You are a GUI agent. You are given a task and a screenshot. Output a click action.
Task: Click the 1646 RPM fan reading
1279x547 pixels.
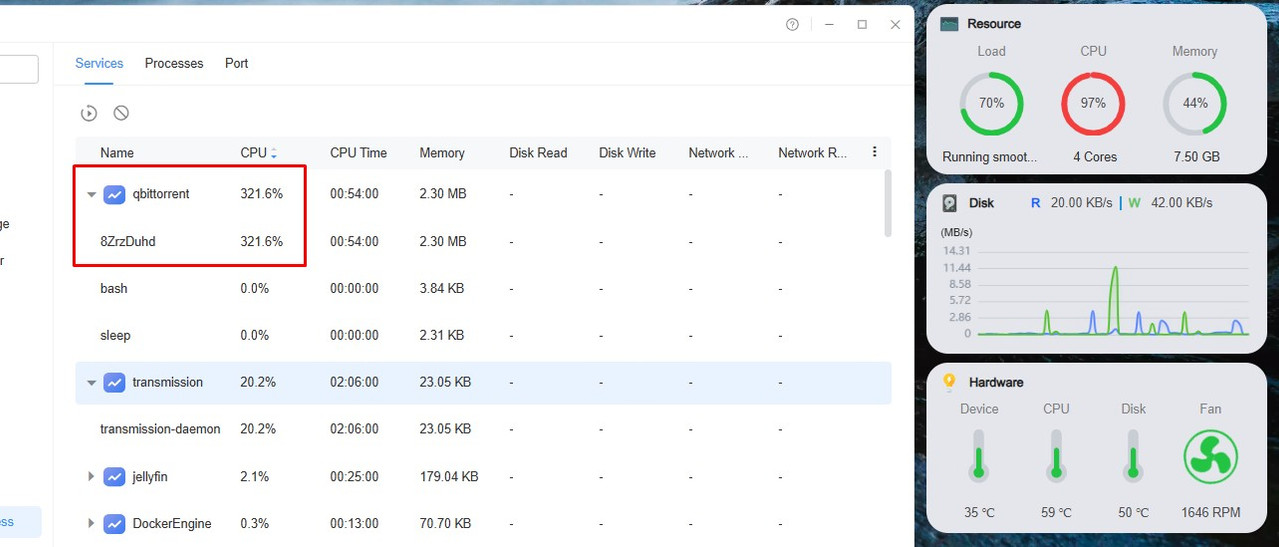tap(1210, 512)
